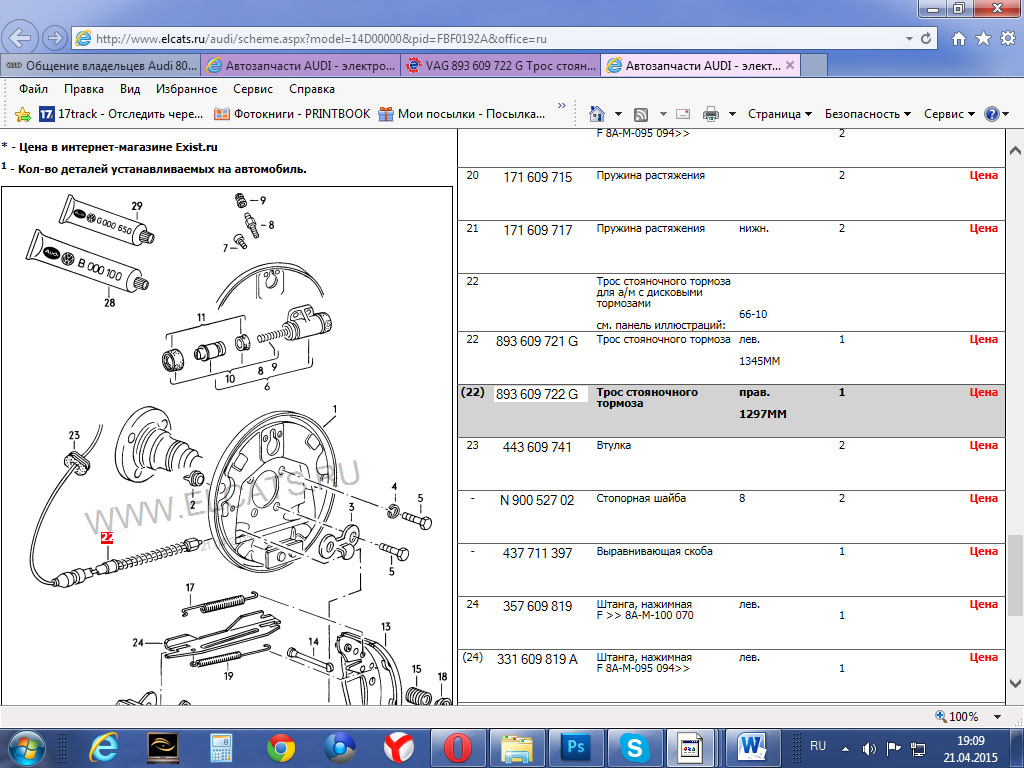Click the volume speaker tray icon

[x=869, y=748]
